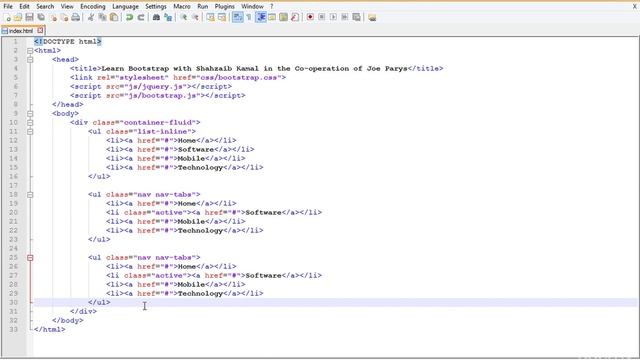Viewport: 640px width, 360px height.
Task: Create a new document with the New toolbar icon
Action: pyautogui.click(x=7, y=17)
